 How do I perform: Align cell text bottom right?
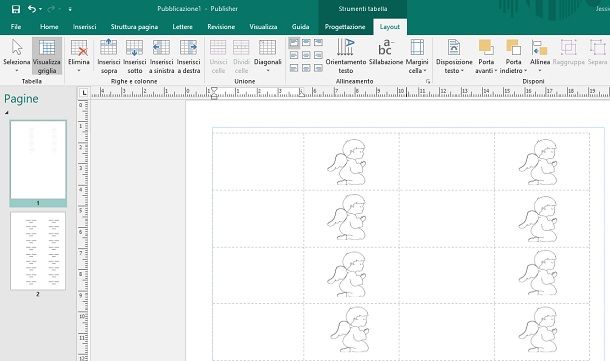click(x=318, y=68)
